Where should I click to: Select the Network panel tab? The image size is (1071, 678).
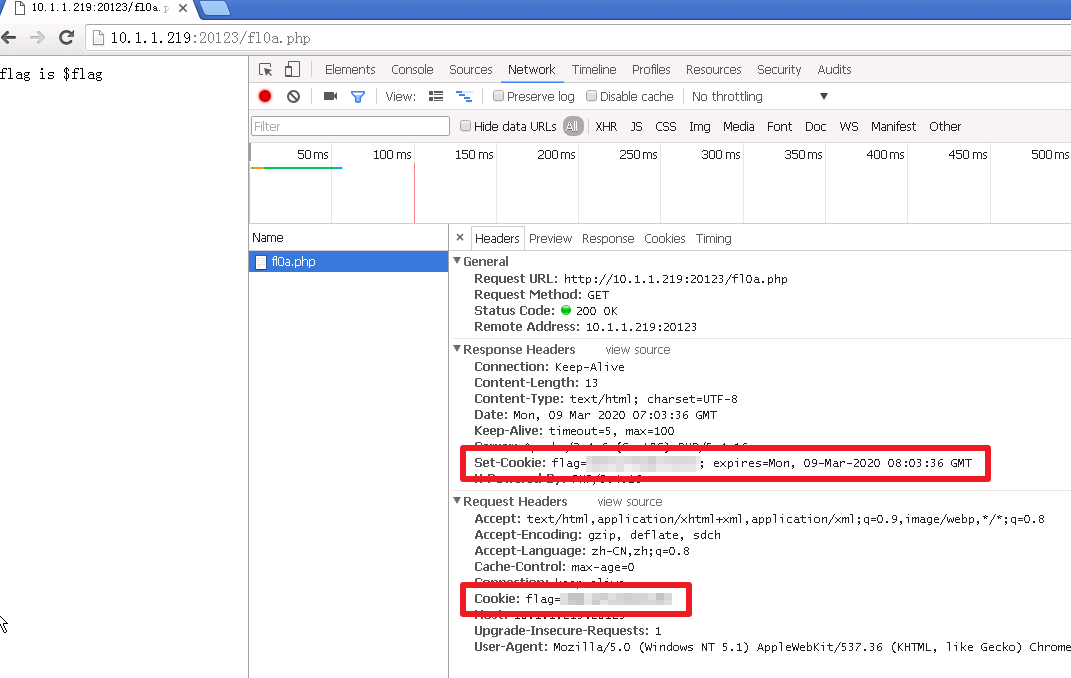tap(531, 70)
